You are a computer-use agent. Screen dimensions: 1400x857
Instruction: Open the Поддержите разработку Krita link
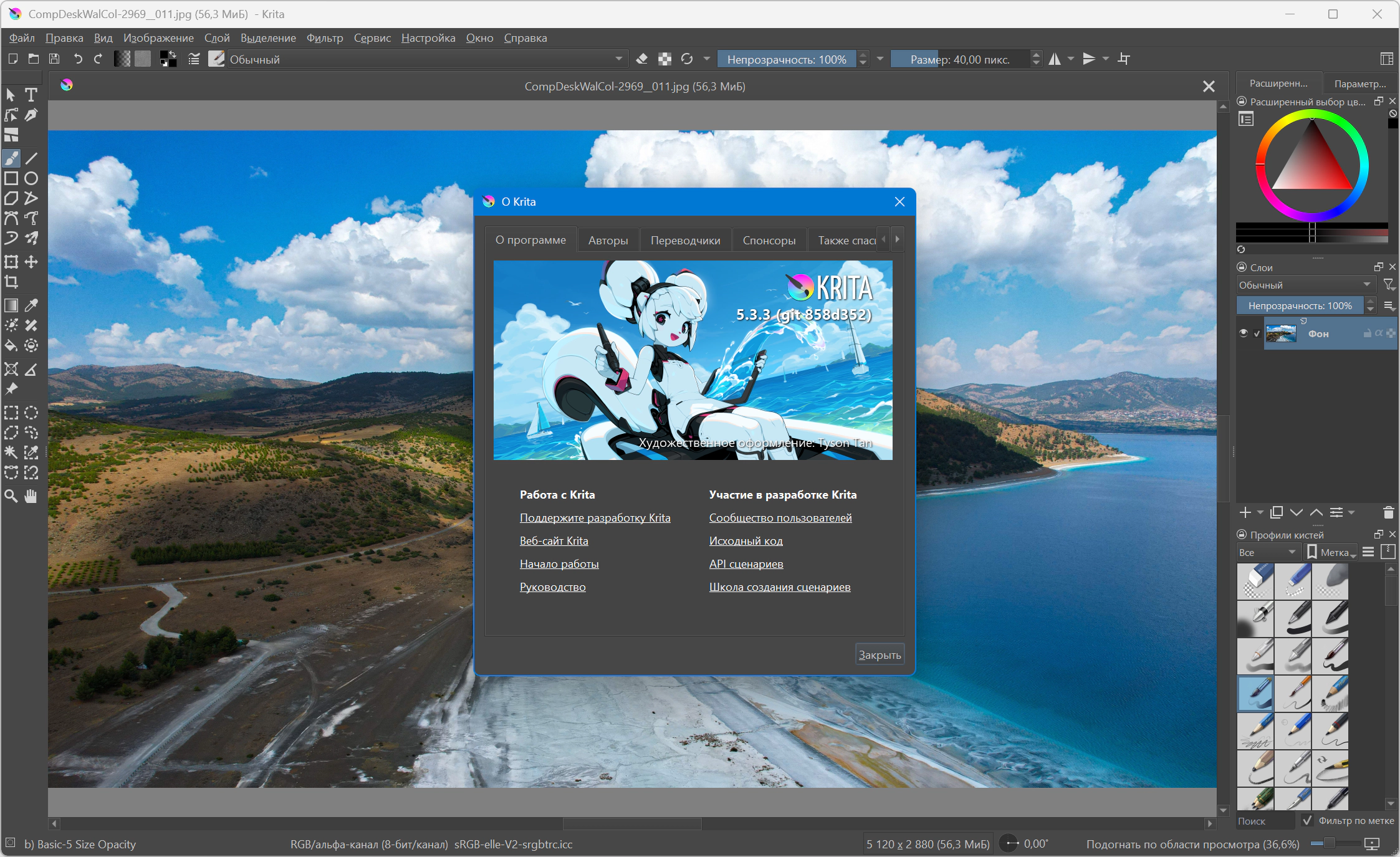tap(595, 517)
